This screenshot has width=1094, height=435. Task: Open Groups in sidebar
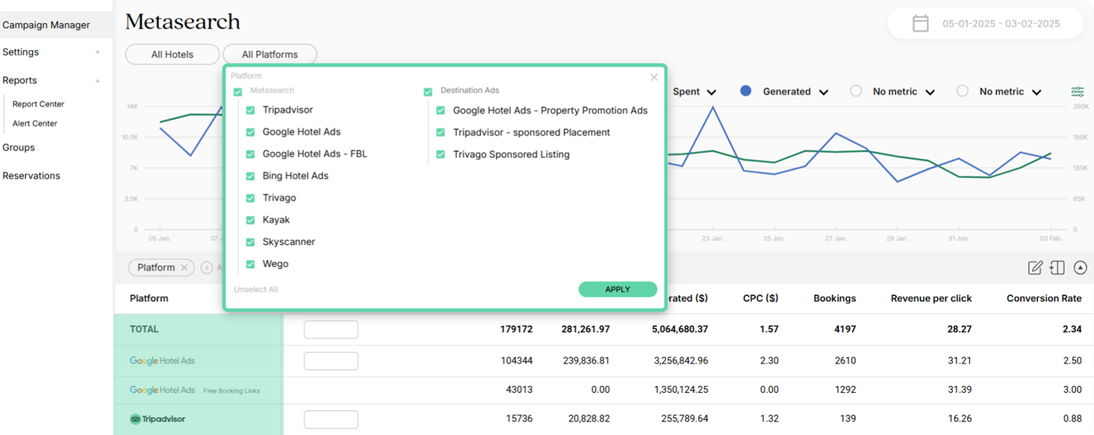[19, 147]
